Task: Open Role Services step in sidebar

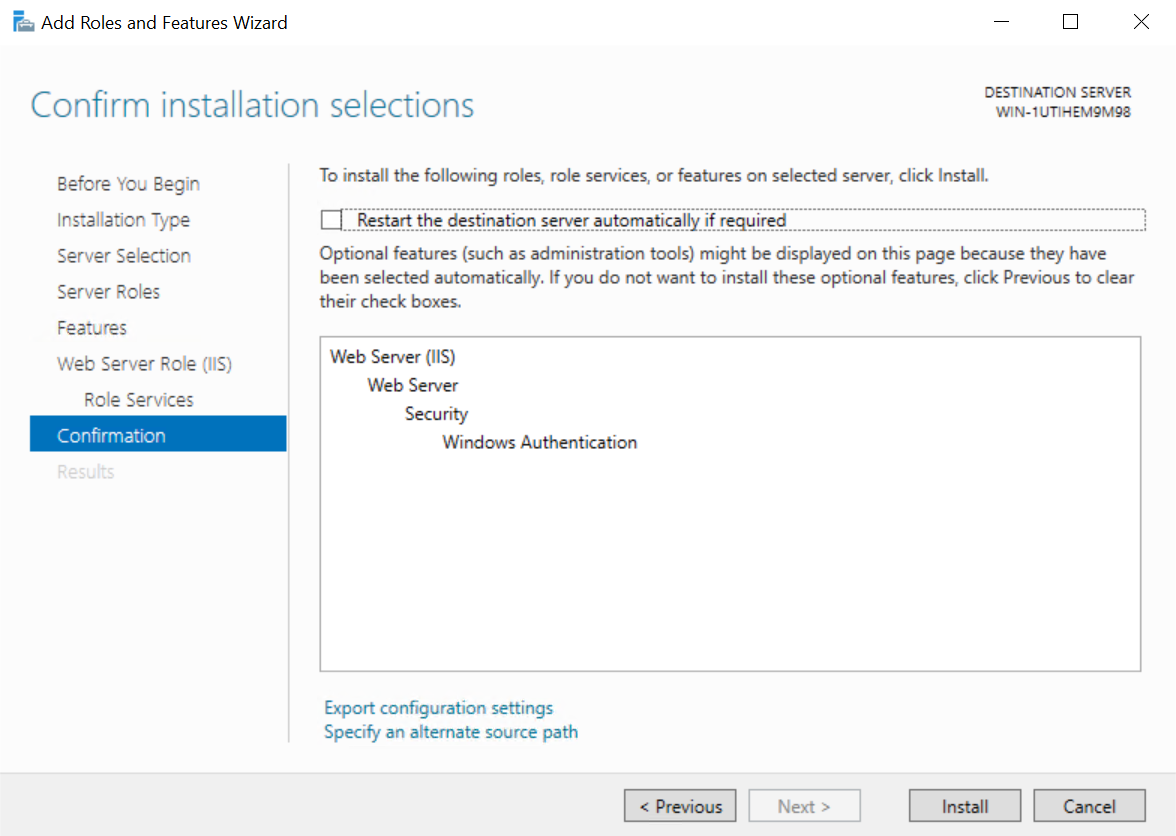Action: tap(139, 400)
